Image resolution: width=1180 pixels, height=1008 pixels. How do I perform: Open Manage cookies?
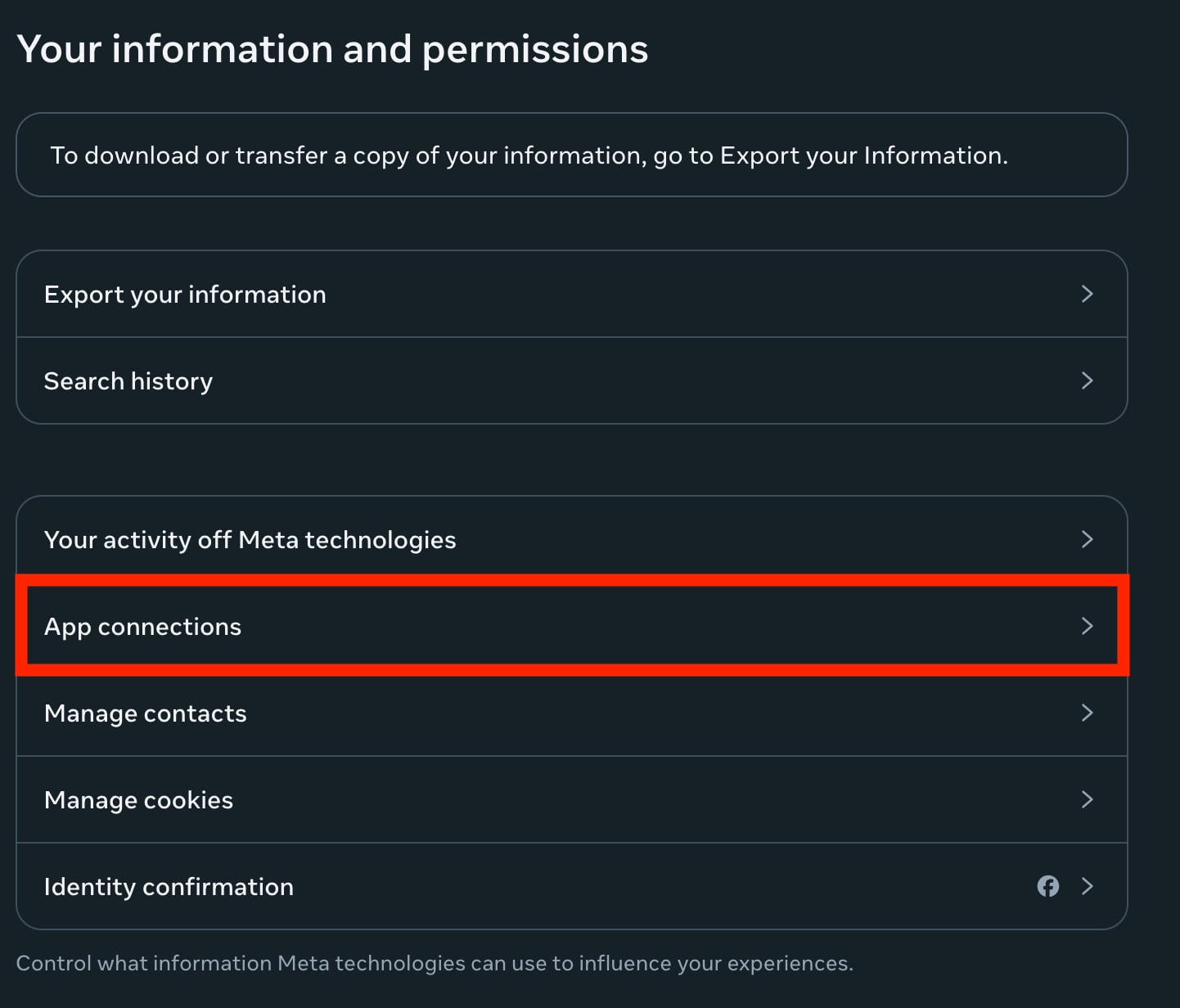tap(572, 799)
